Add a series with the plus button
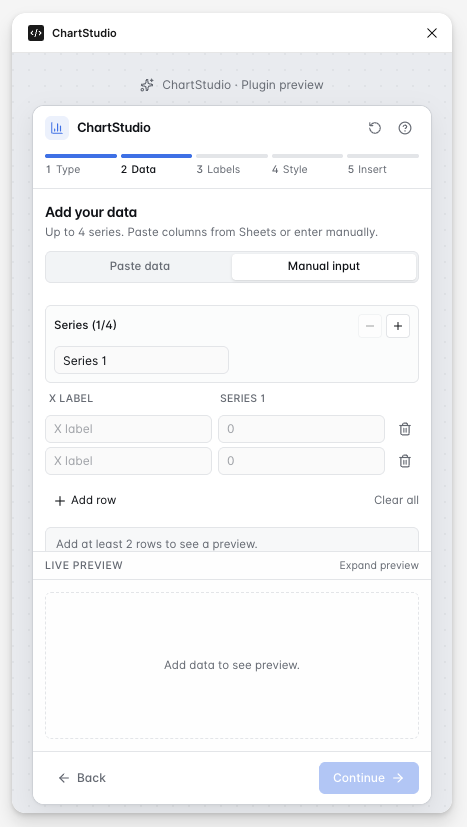The width and height of the screenshot is (467, 827). pyautogui.click(x=398, y=326)
